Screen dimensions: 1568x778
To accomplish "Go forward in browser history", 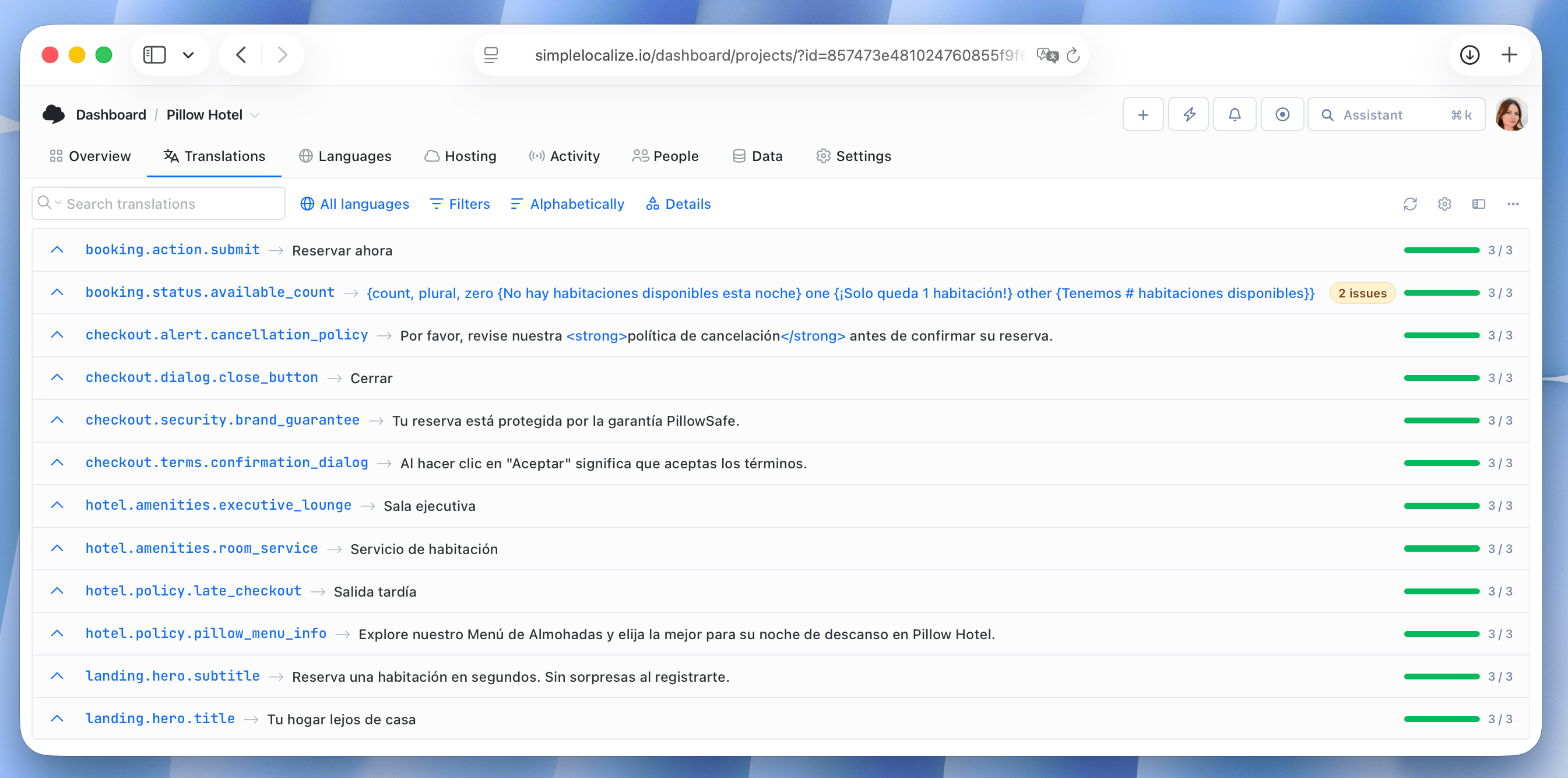I will coord(282,55).
